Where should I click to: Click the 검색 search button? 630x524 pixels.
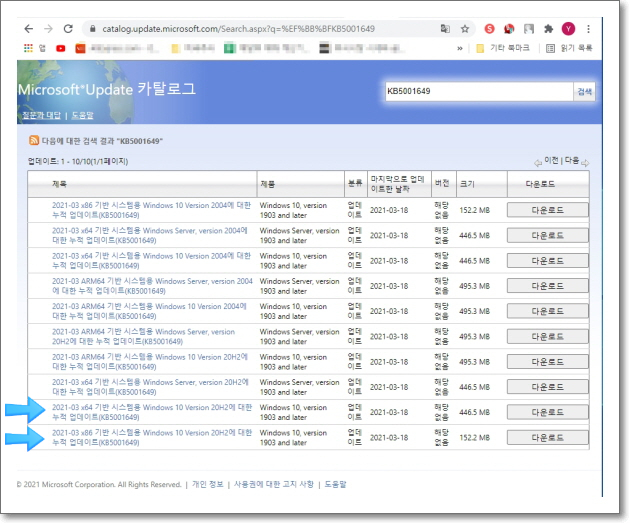point(584,92)
